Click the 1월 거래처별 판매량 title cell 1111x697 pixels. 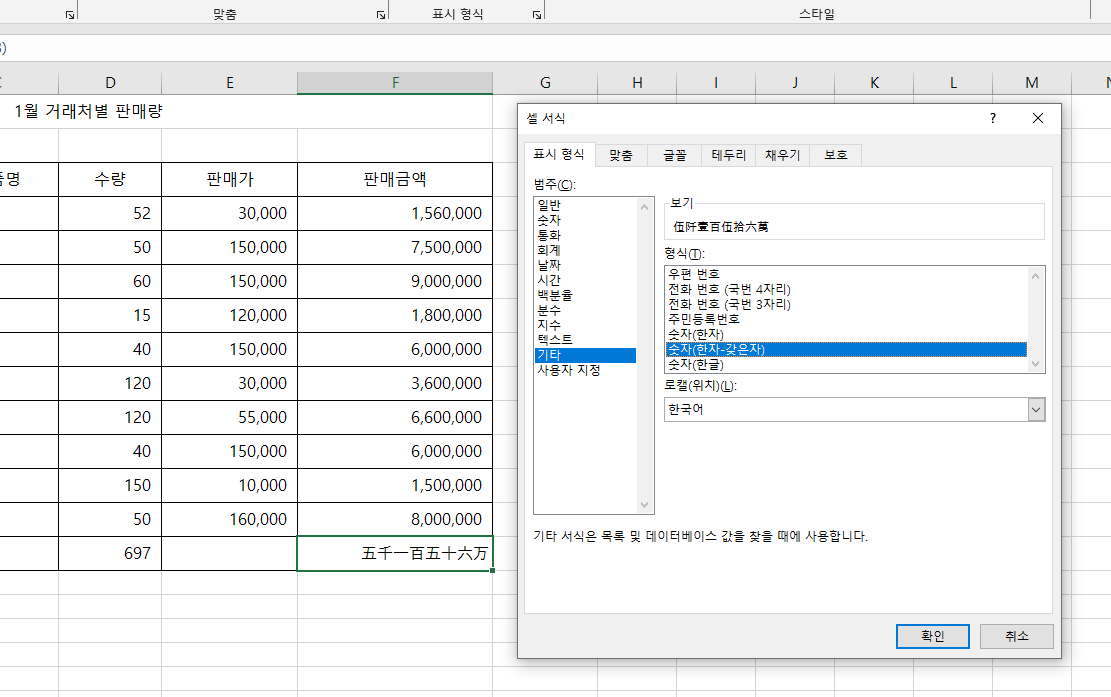click(x=89, y=111)
